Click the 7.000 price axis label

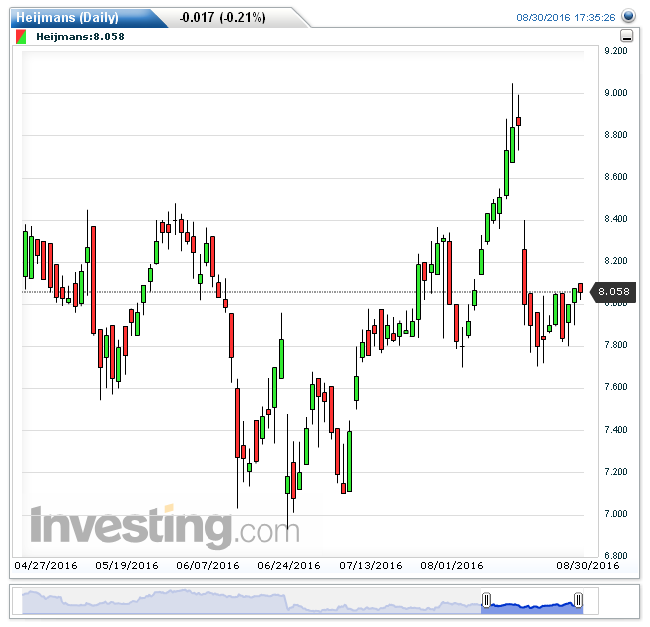pyautogui.click(x=616, y=514)
